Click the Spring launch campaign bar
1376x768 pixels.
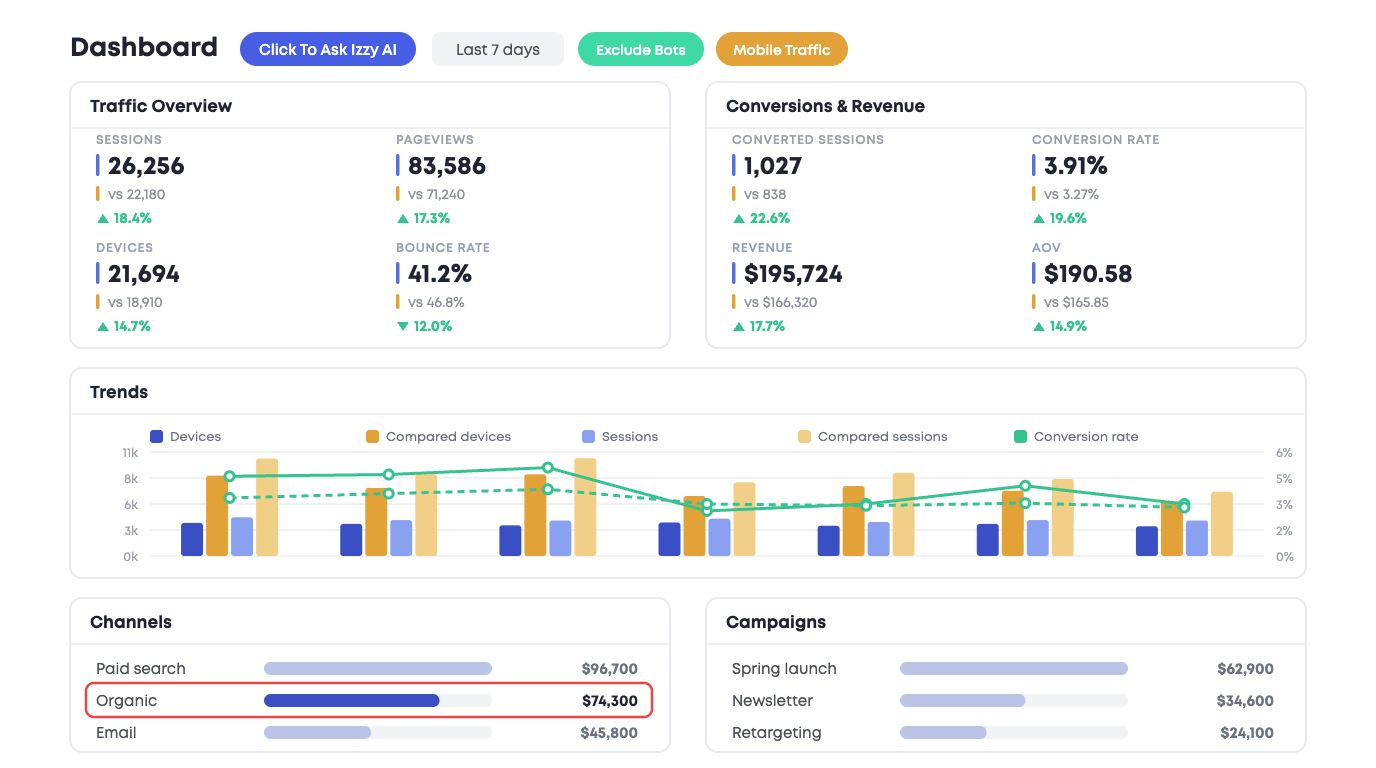[1014, 668]
